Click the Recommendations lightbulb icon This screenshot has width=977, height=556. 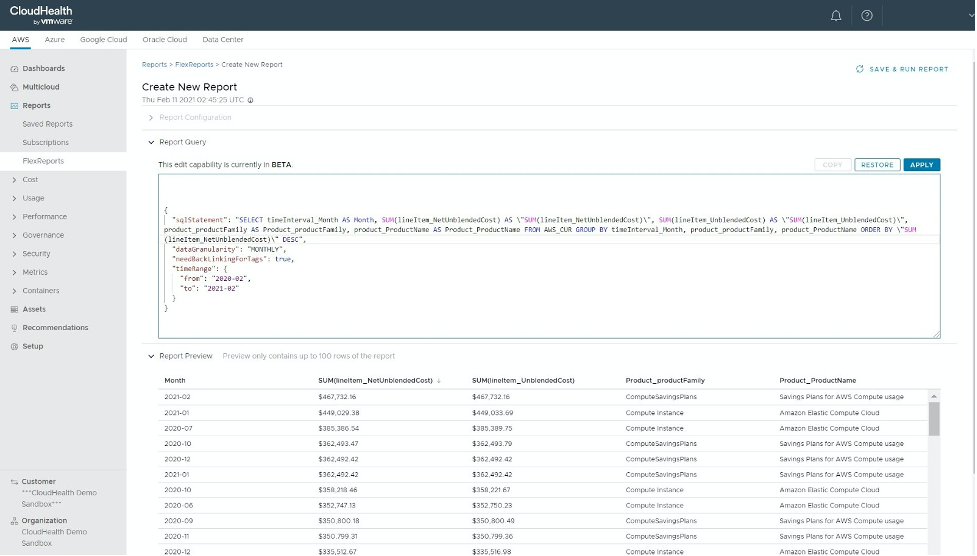point(14,328)
